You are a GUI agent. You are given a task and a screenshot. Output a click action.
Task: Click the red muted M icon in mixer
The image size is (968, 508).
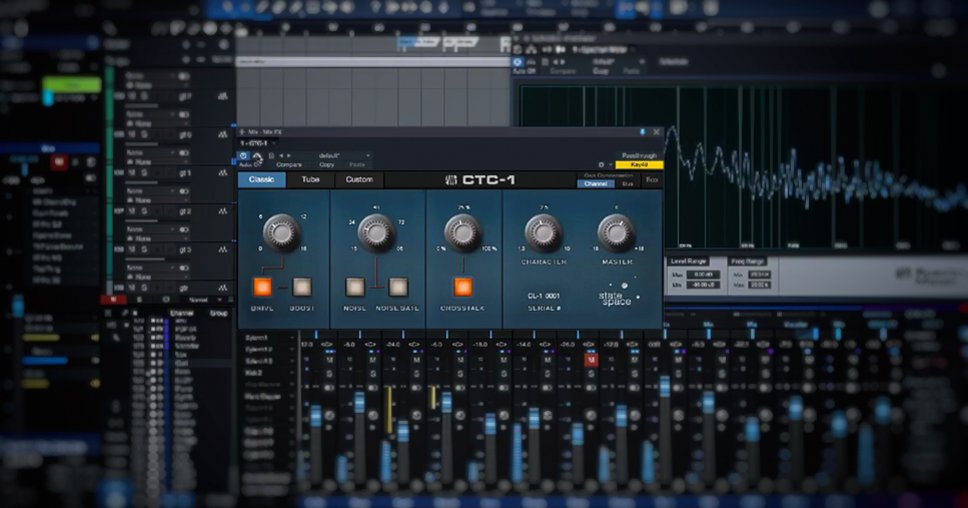(591, 359)
